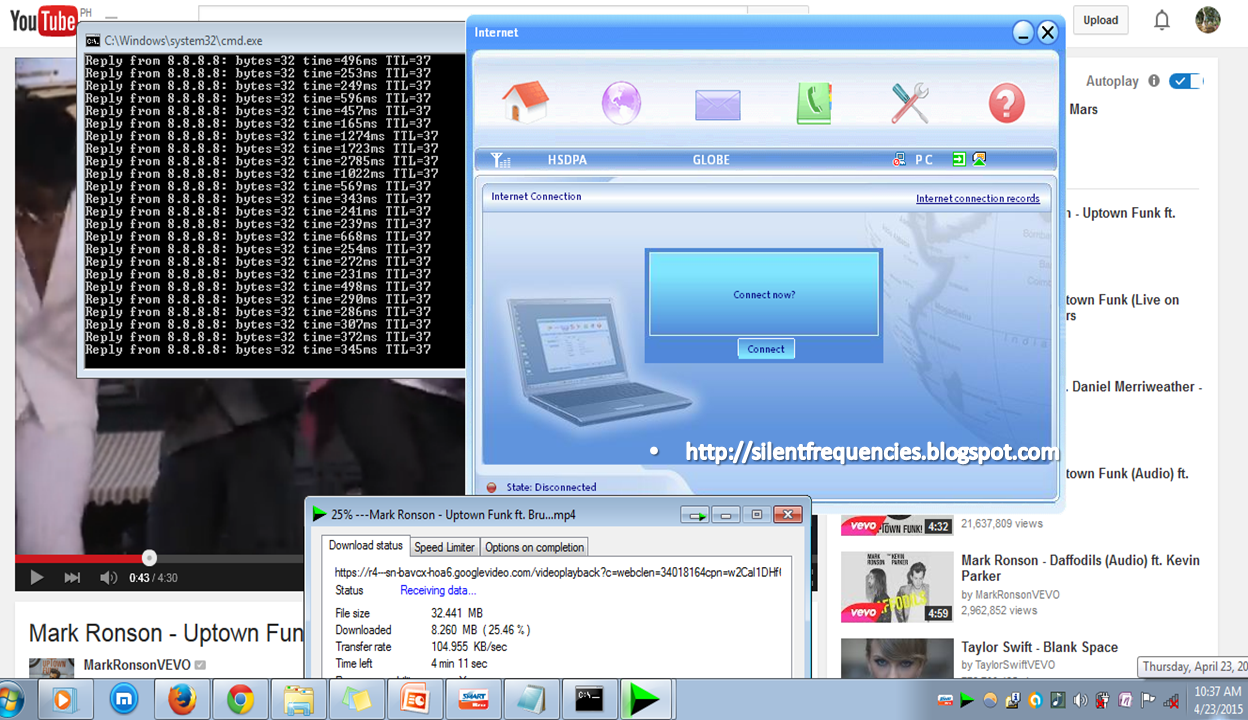Click the picture icon in dialer status bar
The height and width of the screenshot is (720, 1248).
click(979, 159)
